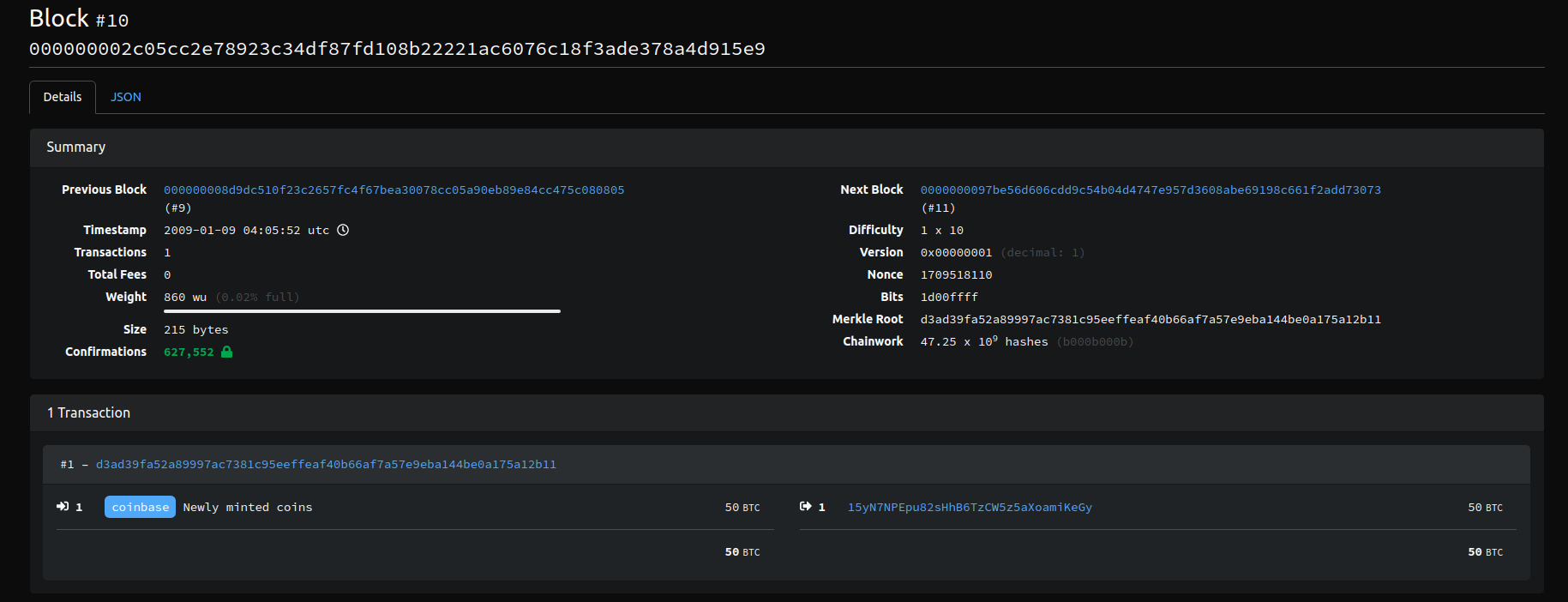Click the coinbase badge

140,507
